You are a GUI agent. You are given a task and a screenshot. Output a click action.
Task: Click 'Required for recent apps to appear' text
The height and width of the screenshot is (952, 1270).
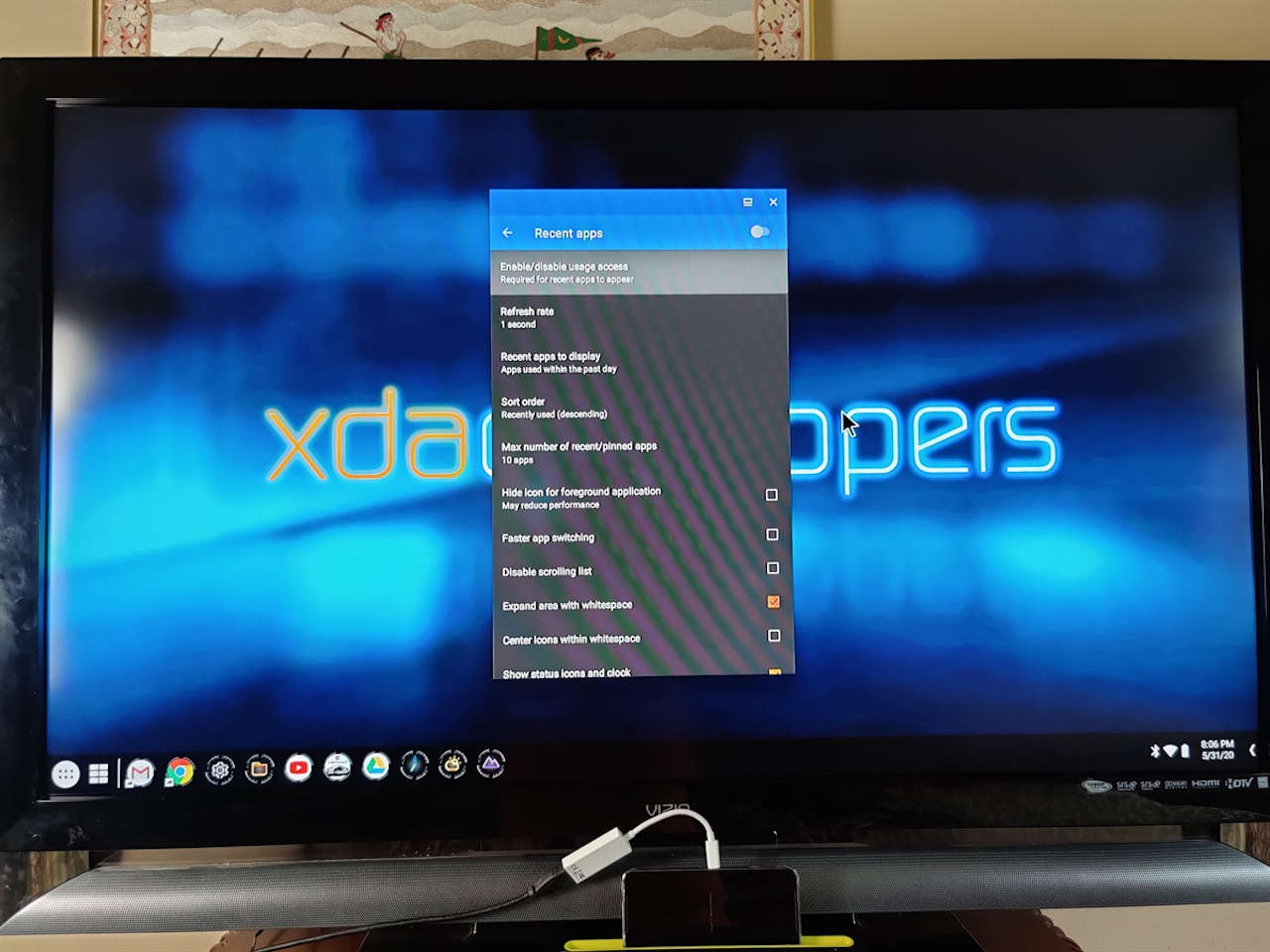567,280
